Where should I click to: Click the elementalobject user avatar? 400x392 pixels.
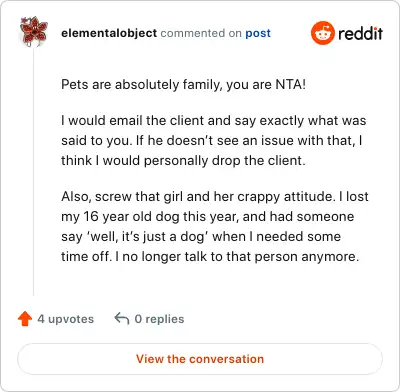pyautogui.click(x=34, y=31)
